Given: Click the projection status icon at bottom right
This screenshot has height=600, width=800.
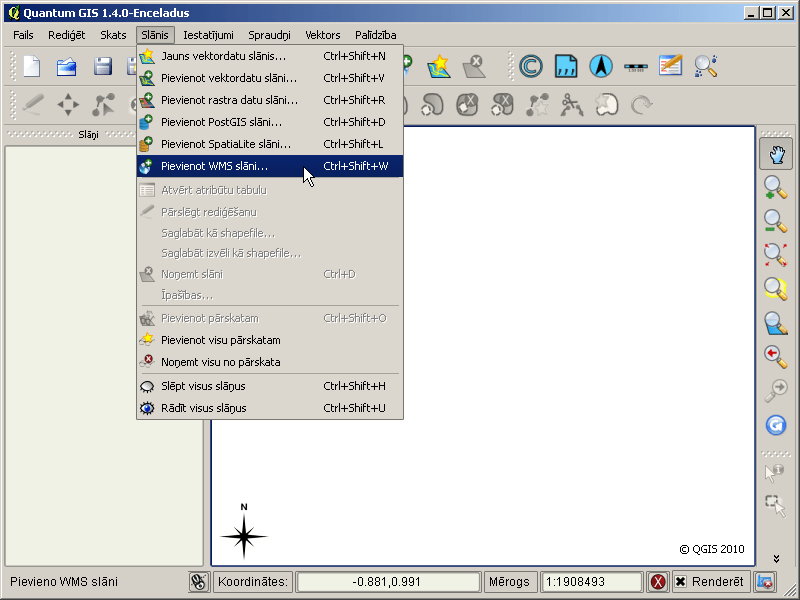Looking at the screenshot, I should pyautogui.click(x=765, y=582).
